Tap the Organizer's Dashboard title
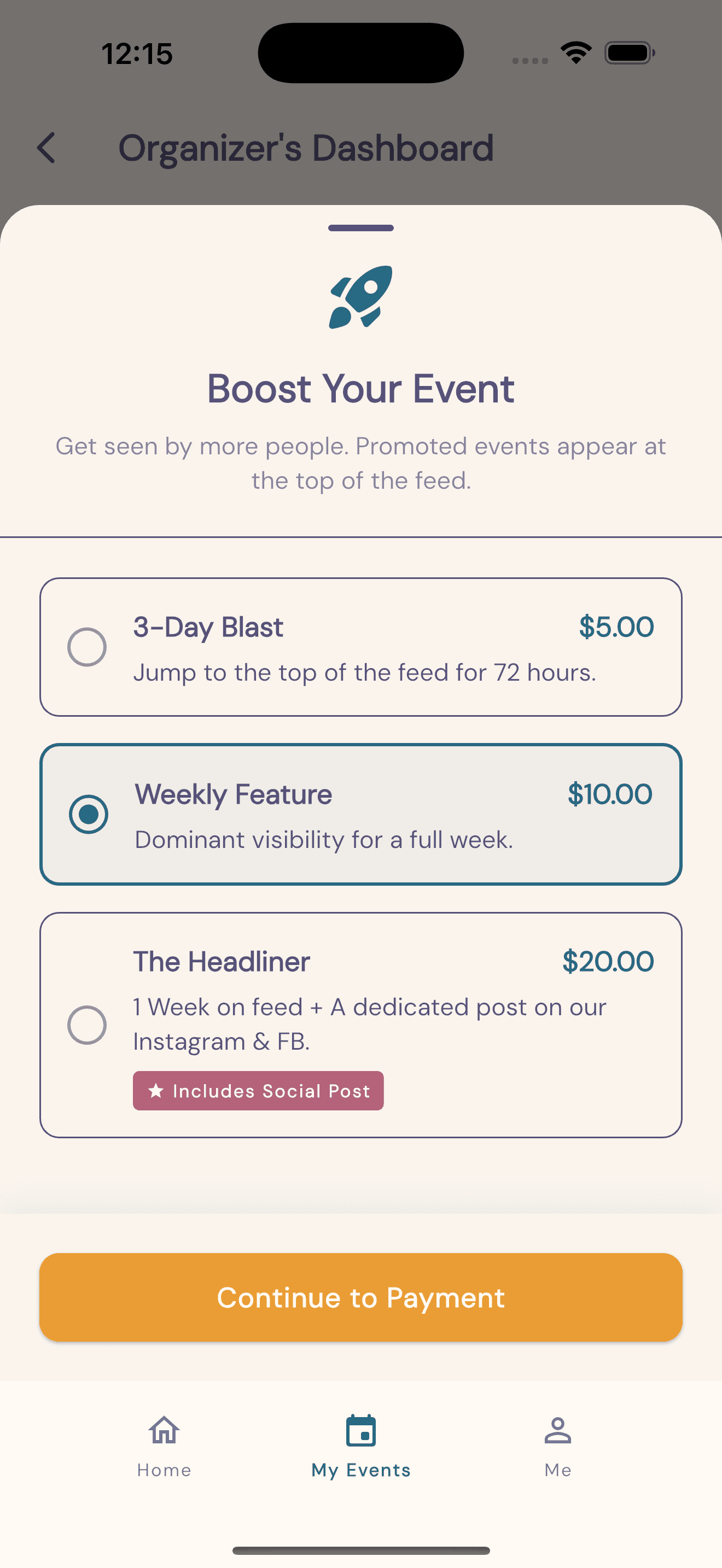The image size is (722, 1568). click(306, 148)
